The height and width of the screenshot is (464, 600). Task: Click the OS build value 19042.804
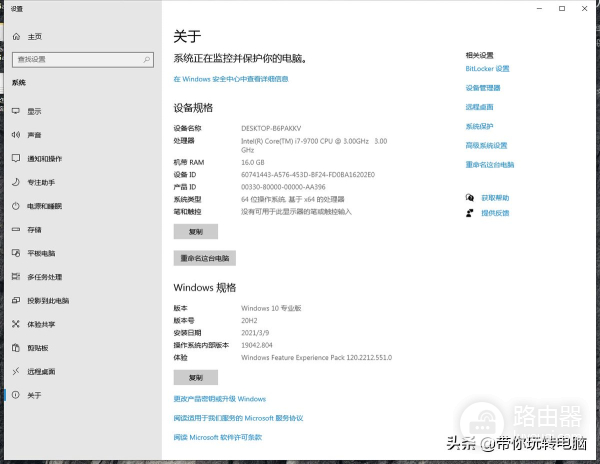(257, 345)
